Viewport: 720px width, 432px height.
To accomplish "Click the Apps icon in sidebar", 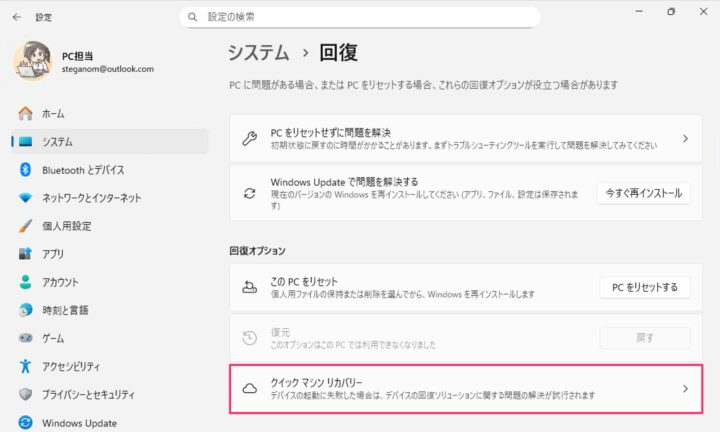I will (x=26, y=254).
